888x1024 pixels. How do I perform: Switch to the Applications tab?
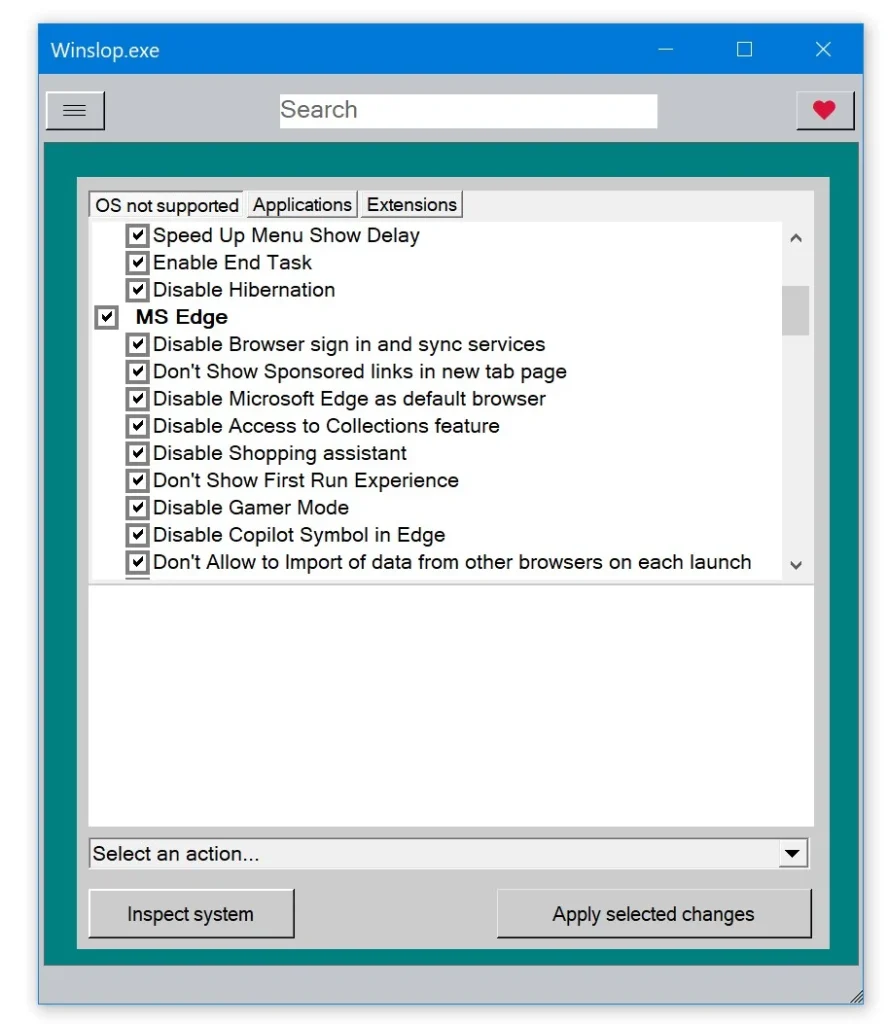coord(302,205)
